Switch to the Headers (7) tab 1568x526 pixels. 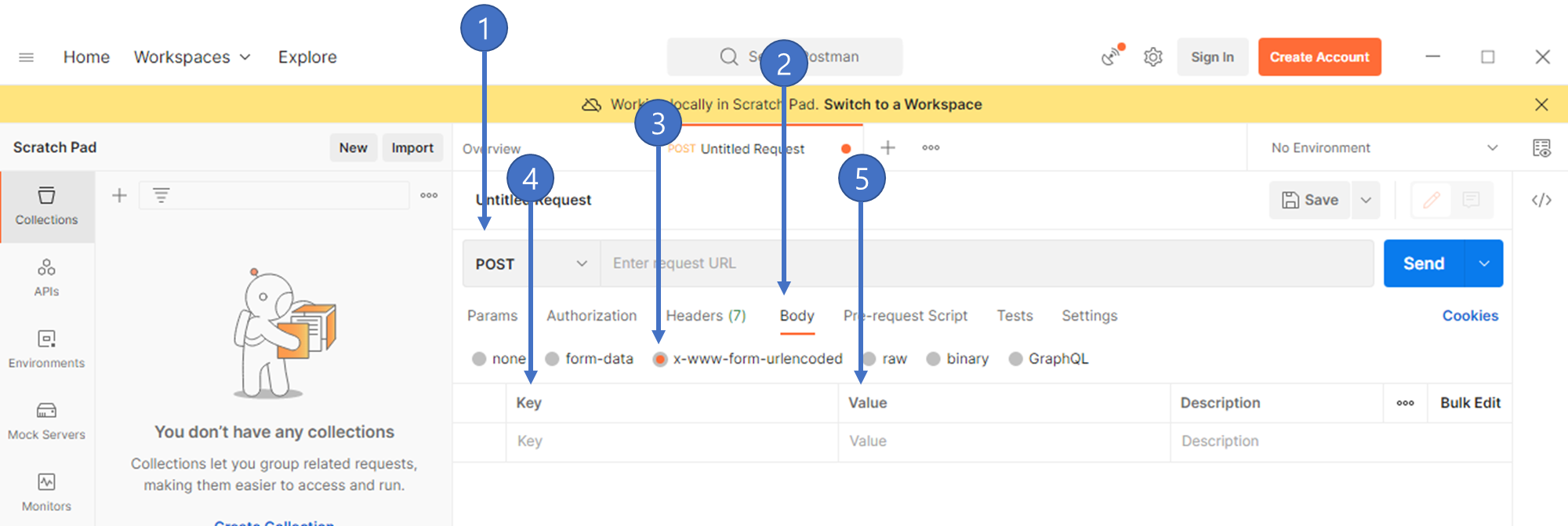706,315
